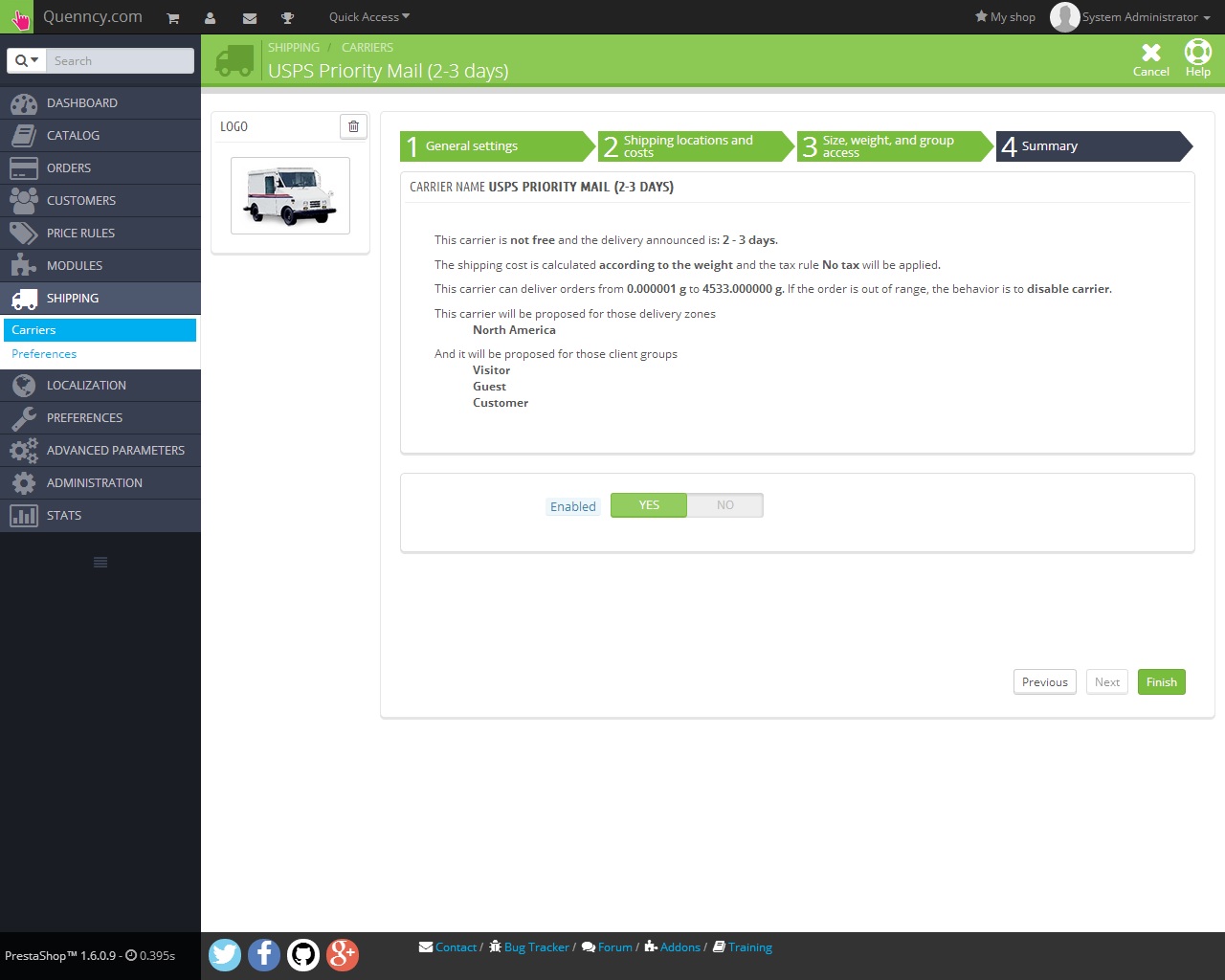Open the search type dropdown
The height and width of the screenshot is (980, 1225).
coord(27,60)
